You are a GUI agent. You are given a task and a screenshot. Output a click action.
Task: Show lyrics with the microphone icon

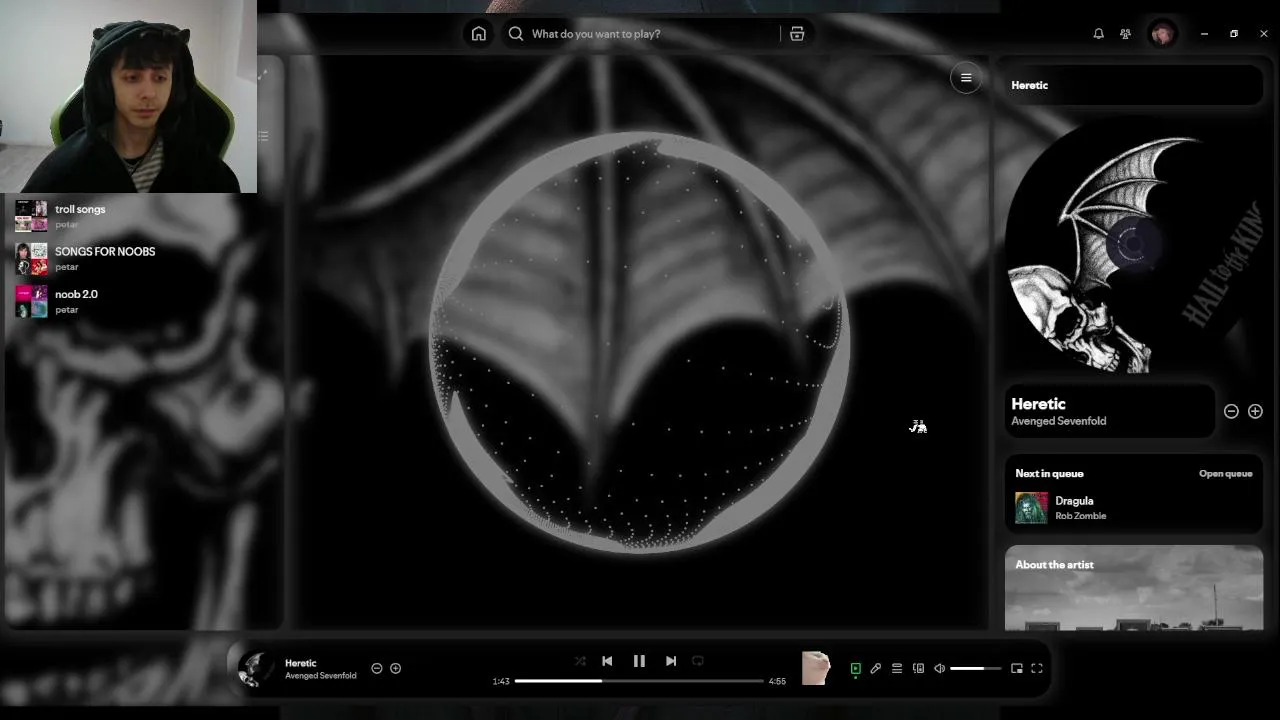coord(876,669)
